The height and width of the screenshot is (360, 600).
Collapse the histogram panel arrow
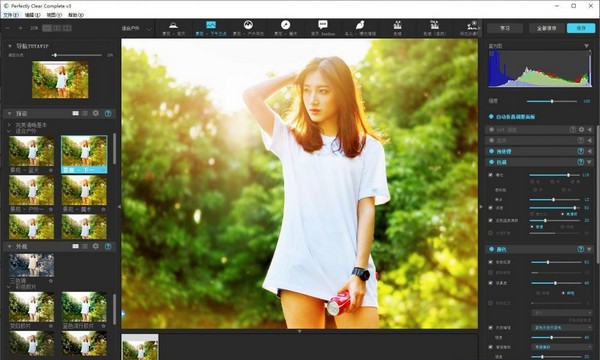(x=586, y=46)
